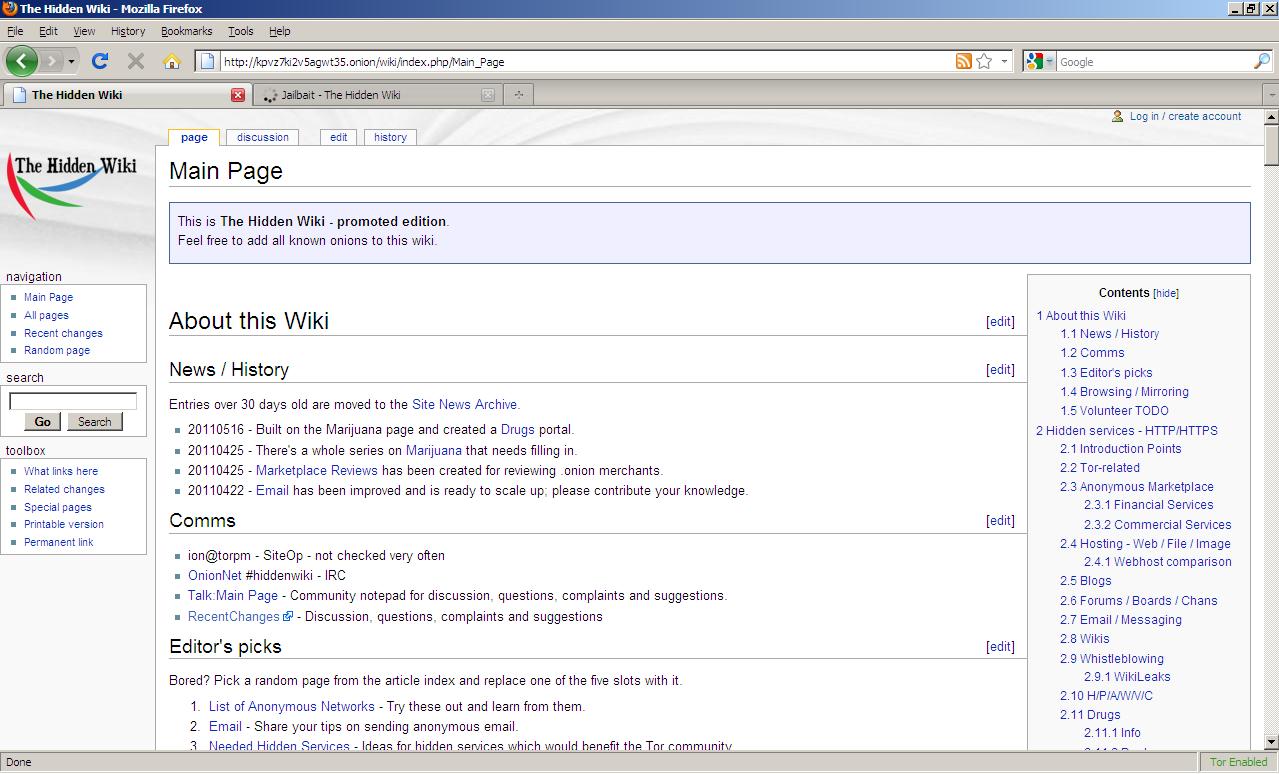The height and width of the screenshot is (774, 1279).
Task: Click the edit link for the Comms section
Action: click(x=1000, y=521)
